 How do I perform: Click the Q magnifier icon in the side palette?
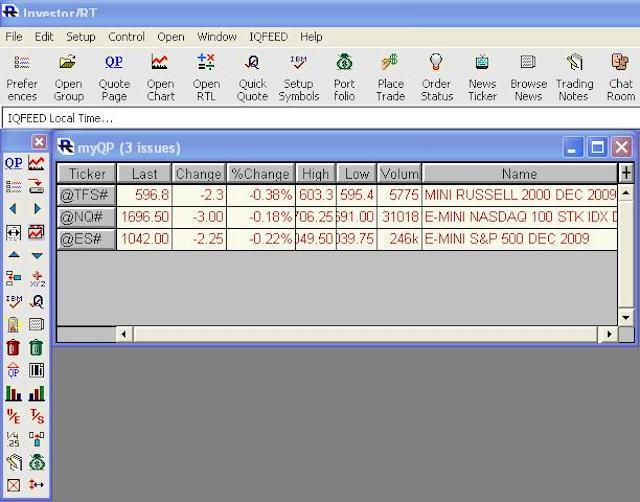[x=37, y=302]
